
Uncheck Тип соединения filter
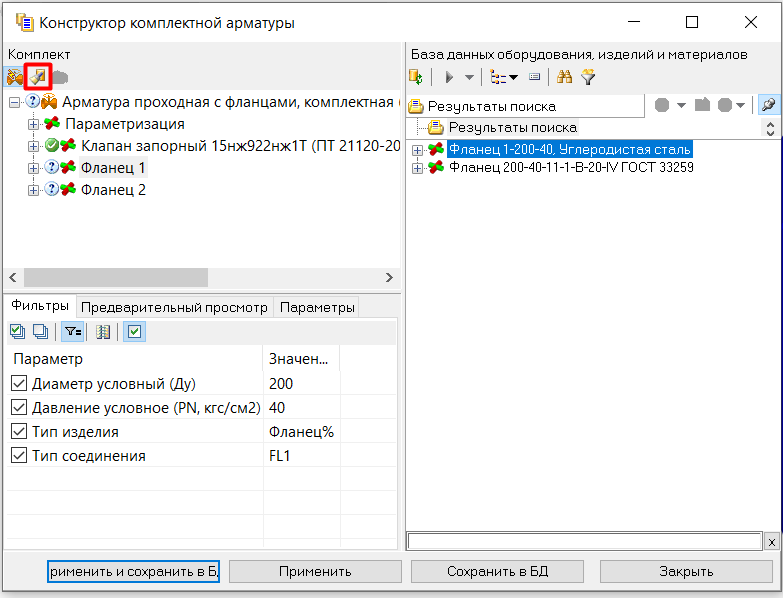pos(18,456)
